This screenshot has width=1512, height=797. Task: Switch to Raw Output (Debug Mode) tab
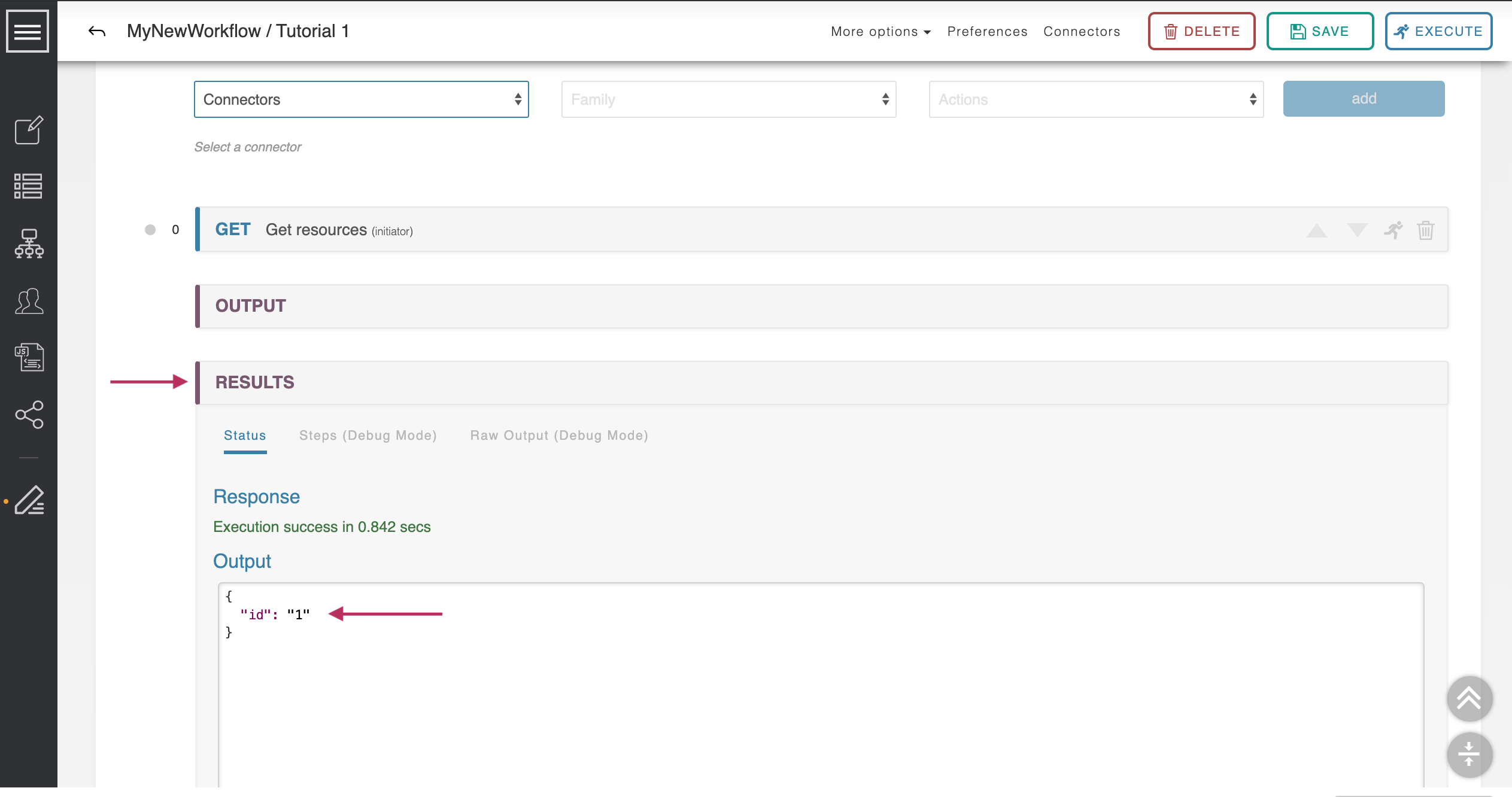tap(558, 436)
